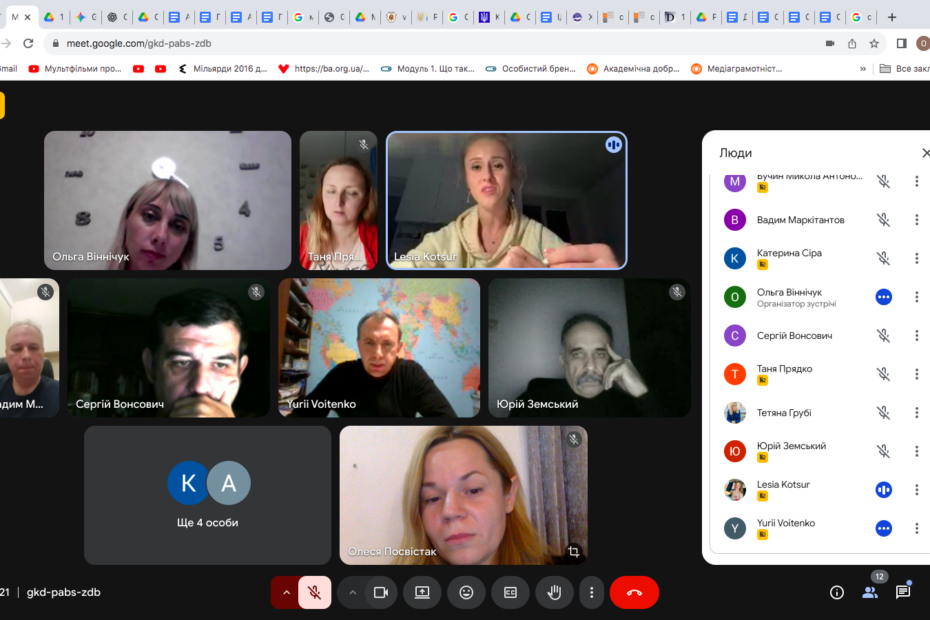Open the meeting chat panel
This screenshot has height=620, width=930.
pos(903,592)
